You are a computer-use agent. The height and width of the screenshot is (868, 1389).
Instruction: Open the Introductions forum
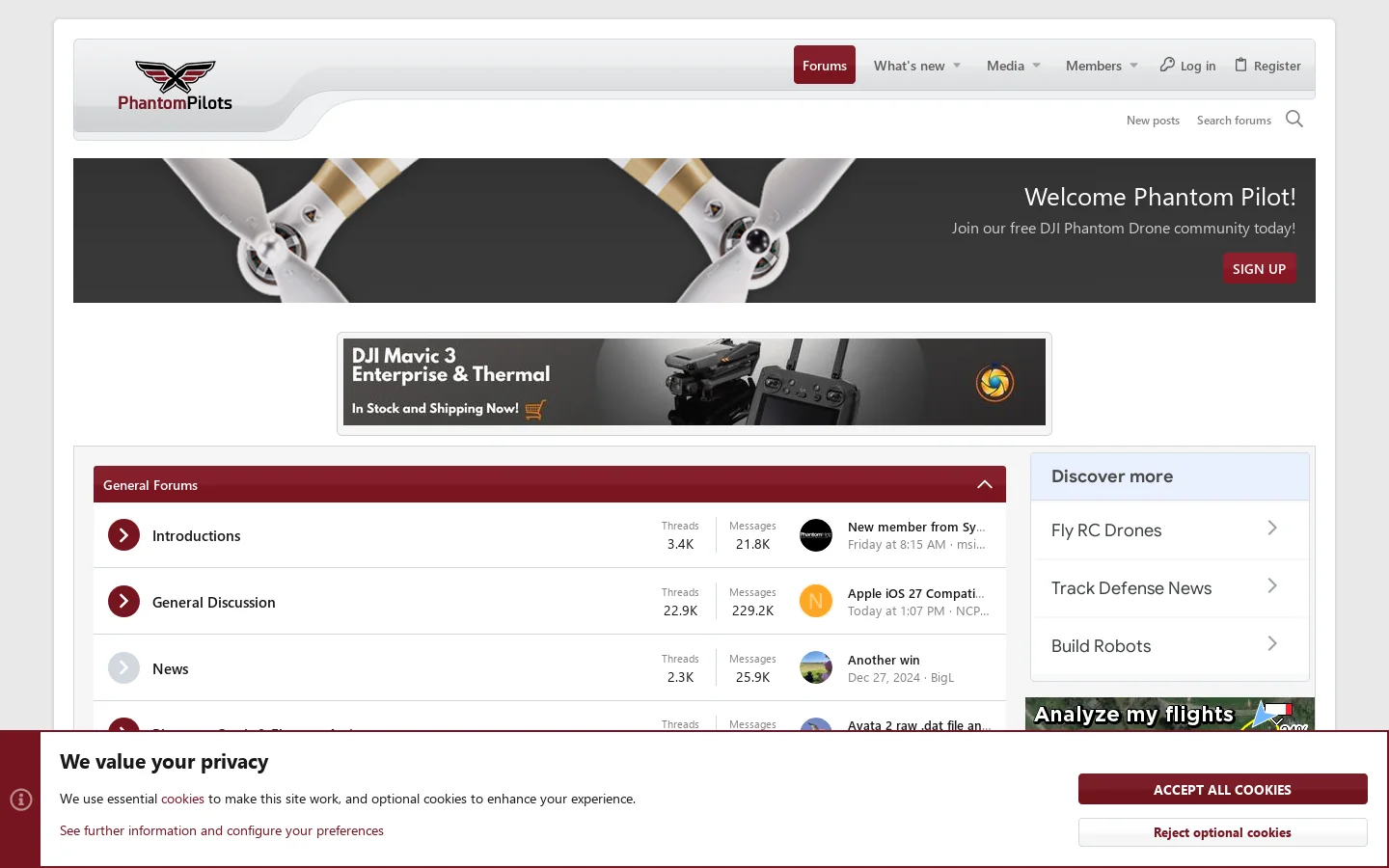(x=196, y=536)
